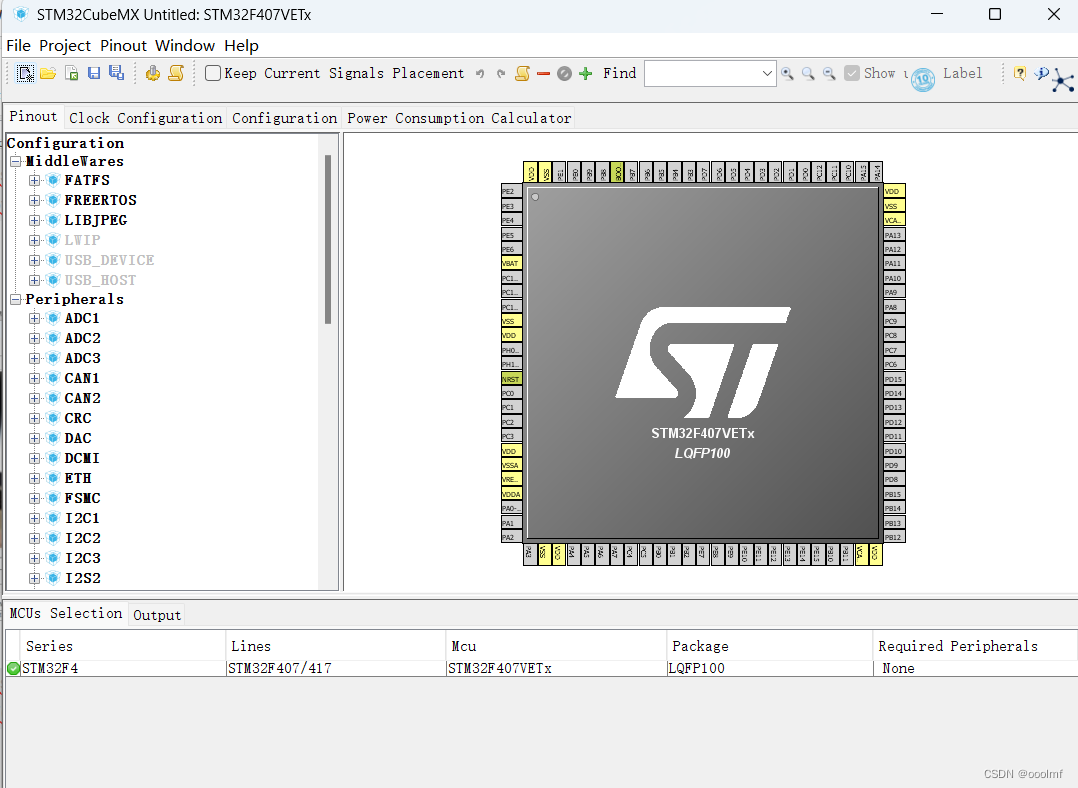This screenshot has height=788, width=1078.
Task: Switch to the Configuration tab
Action: tap(285, 118)
